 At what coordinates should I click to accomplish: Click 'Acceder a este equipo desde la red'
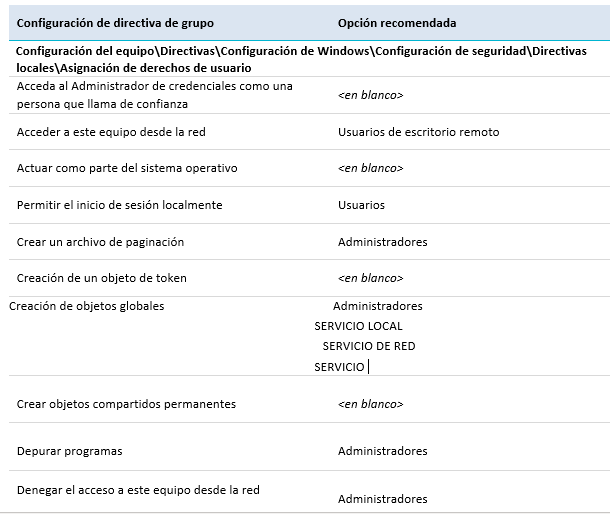coord(111,132)
